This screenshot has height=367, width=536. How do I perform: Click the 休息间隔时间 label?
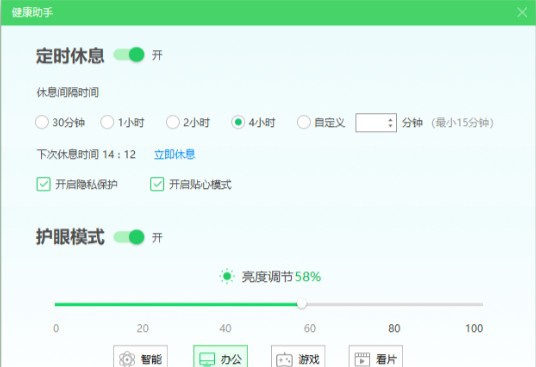(68, 92)
